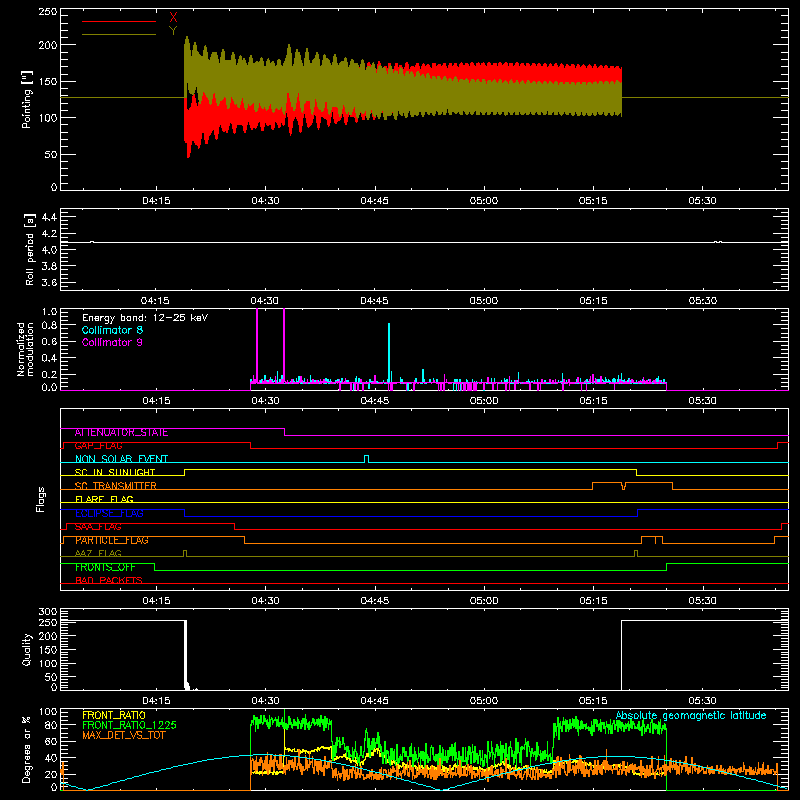800x800 pixels.
Task: Click the GAP_FLAG label
Action: pyautogui.click(x=98, y=446)
